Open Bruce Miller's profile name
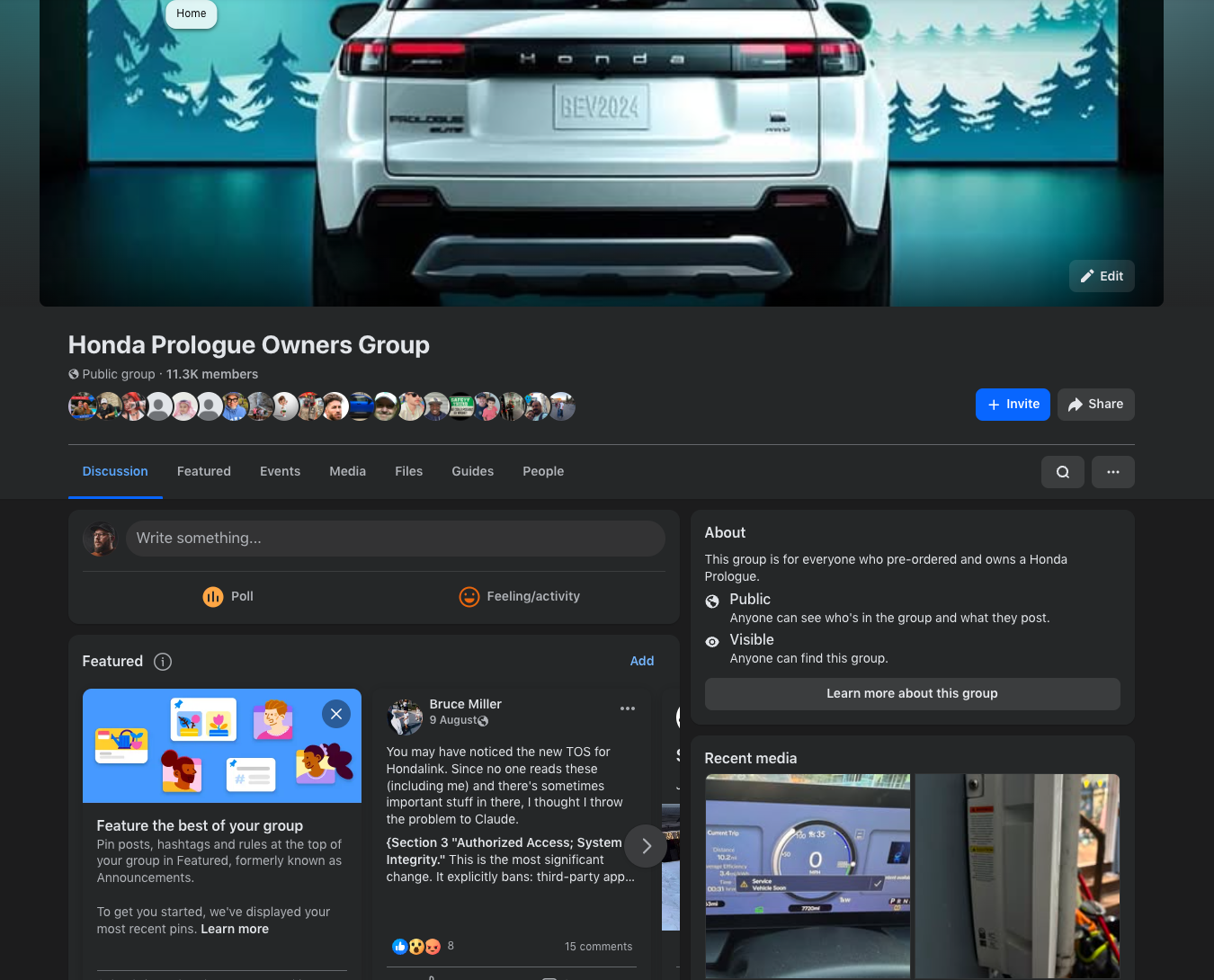This screenshot has height=980, width=1214. click(x=465, y=704)
